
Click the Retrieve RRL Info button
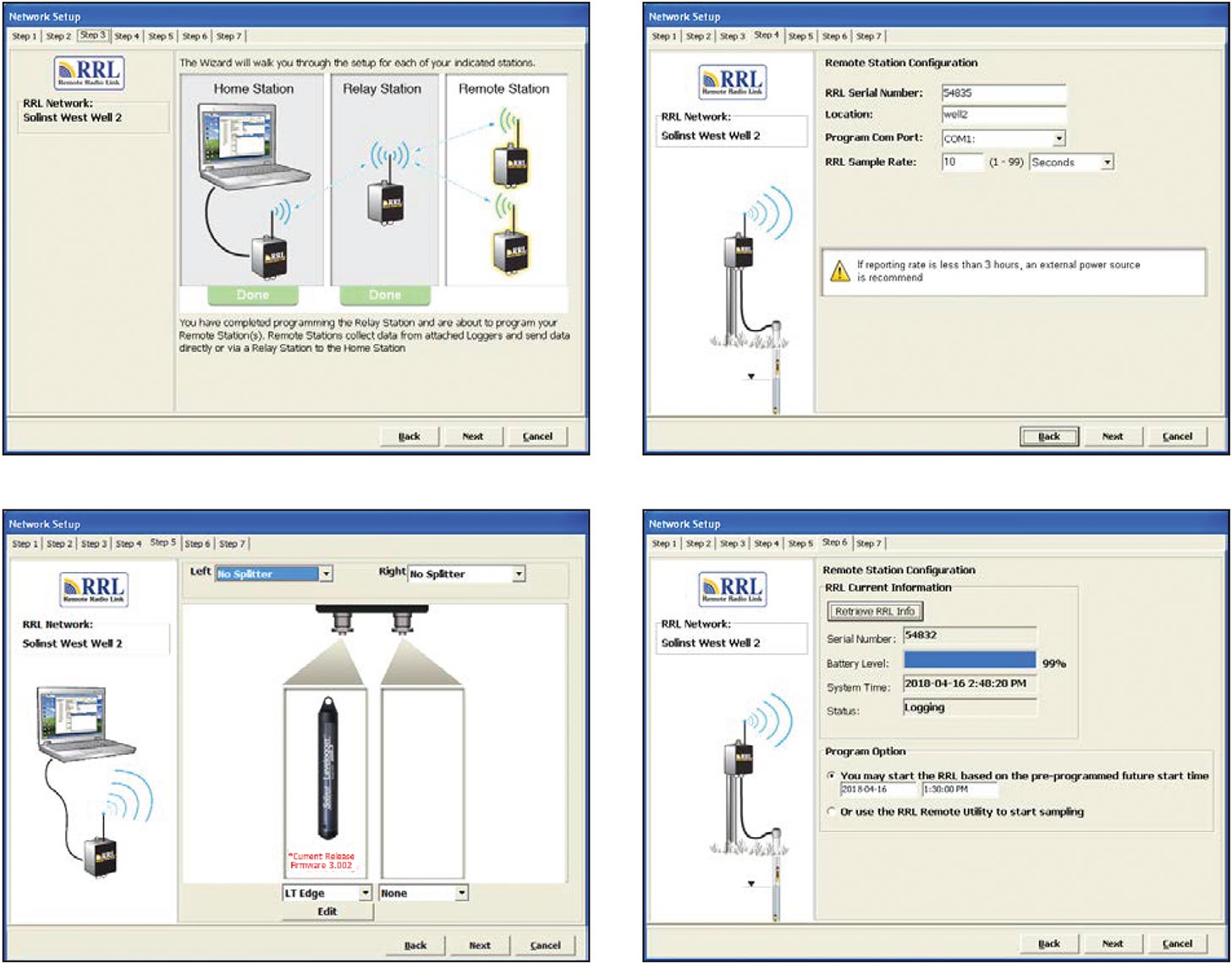[875, 611]
